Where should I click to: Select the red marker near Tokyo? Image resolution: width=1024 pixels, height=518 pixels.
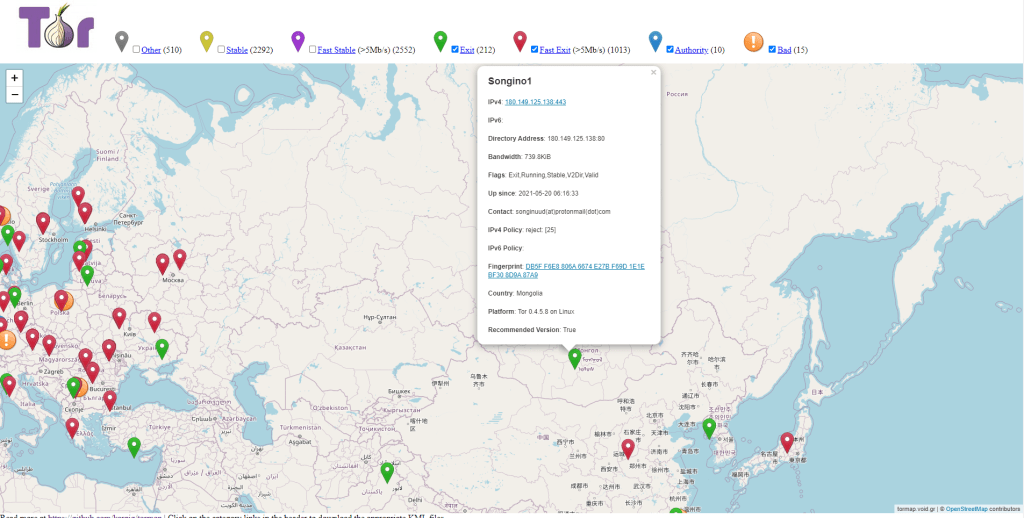(787, 441)
